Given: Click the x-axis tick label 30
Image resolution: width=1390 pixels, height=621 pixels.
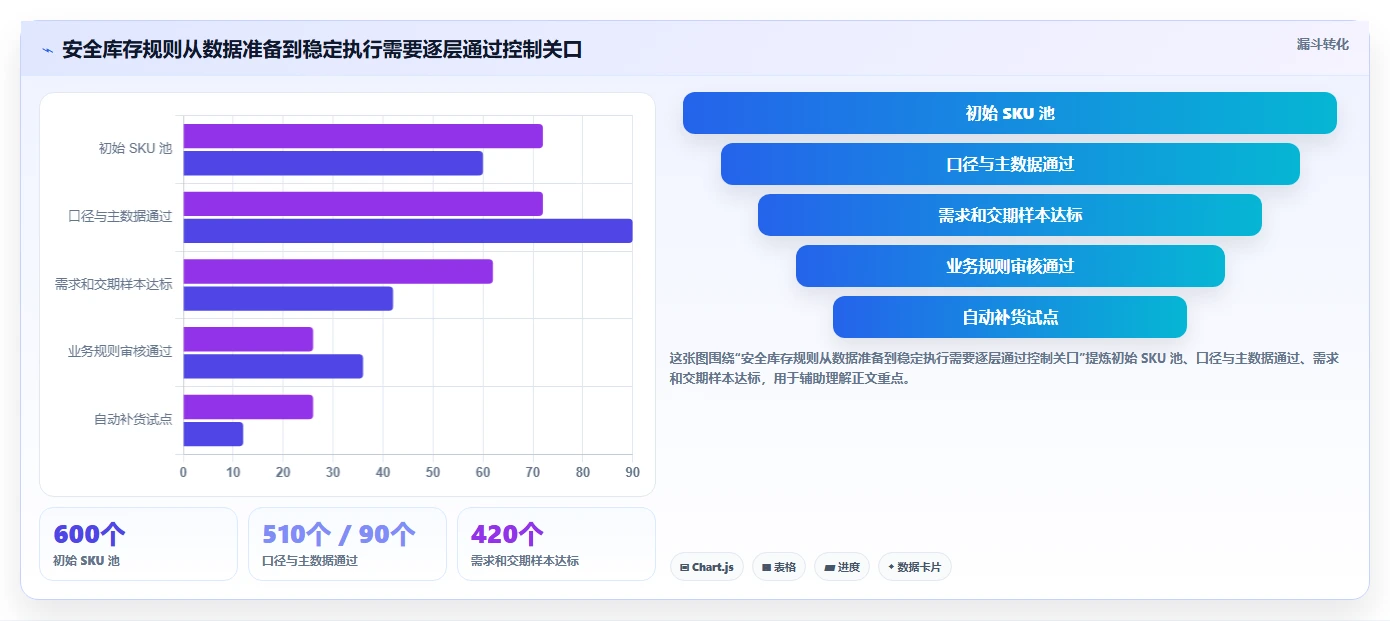Looking at the screenshot, I should (x=333, y=472).
